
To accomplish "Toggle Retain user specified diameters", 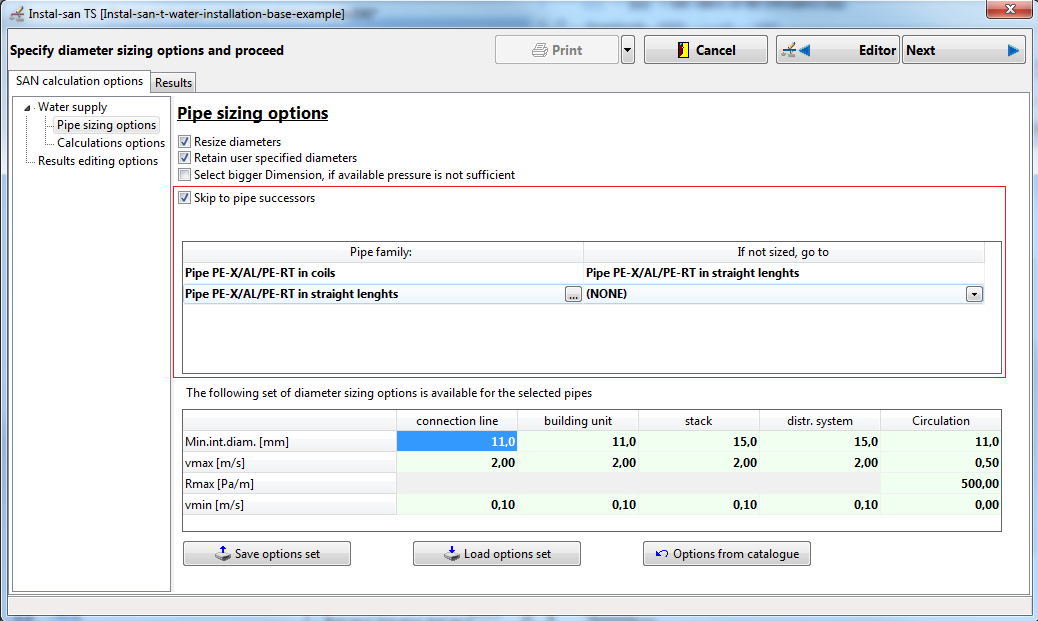I will point(185,158).
